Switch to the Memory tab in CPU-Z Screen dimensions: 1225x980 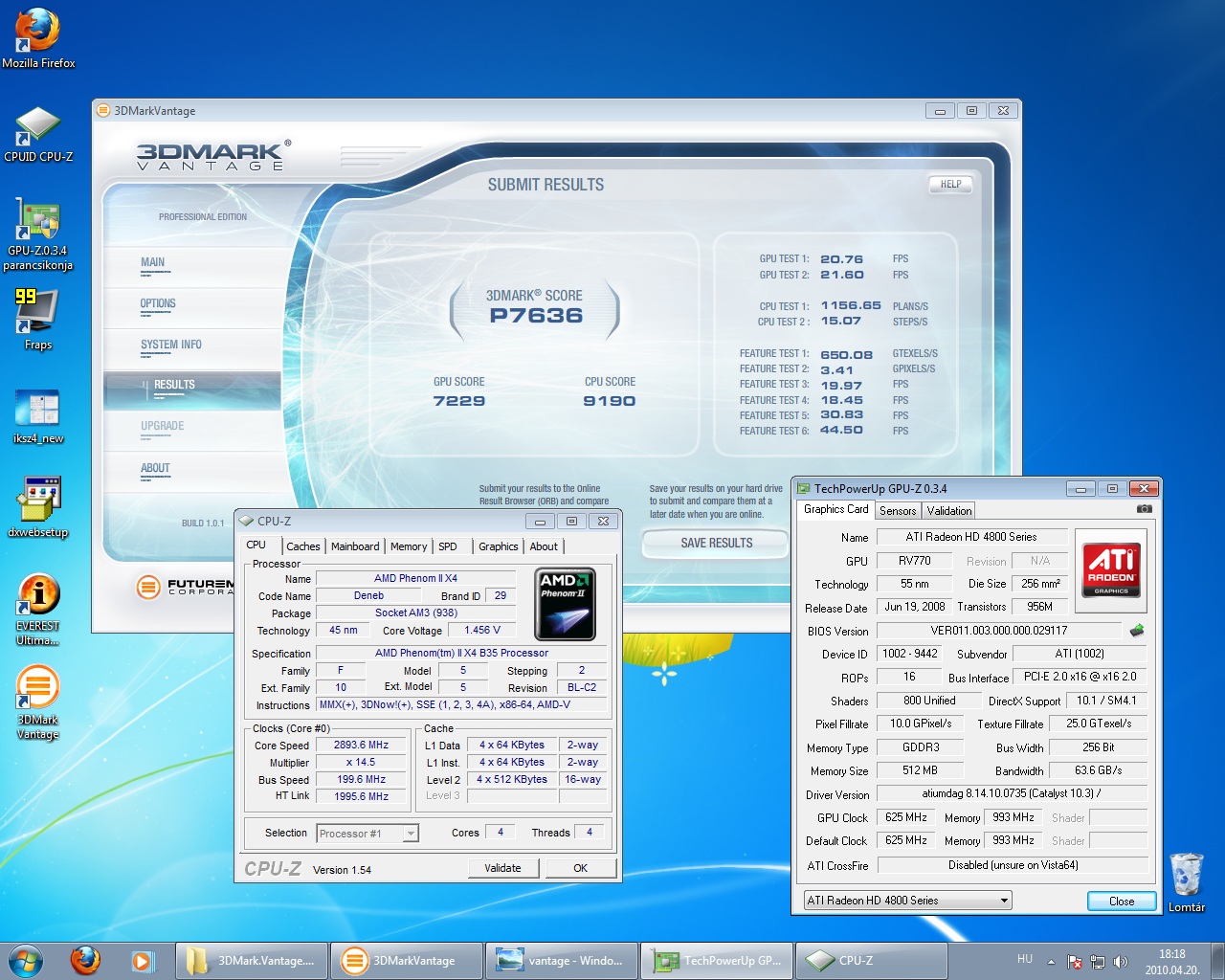pos(409,546)
